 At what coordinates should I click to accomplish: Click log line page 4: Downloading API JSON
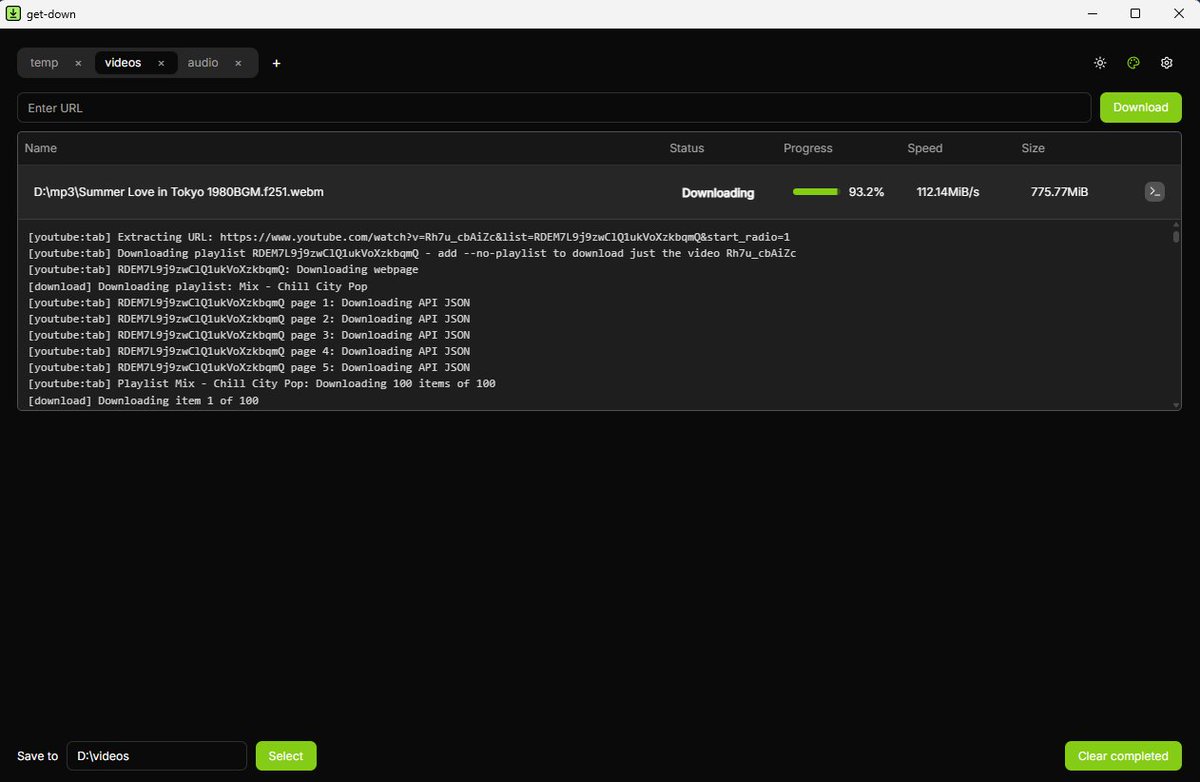point(249,351)
